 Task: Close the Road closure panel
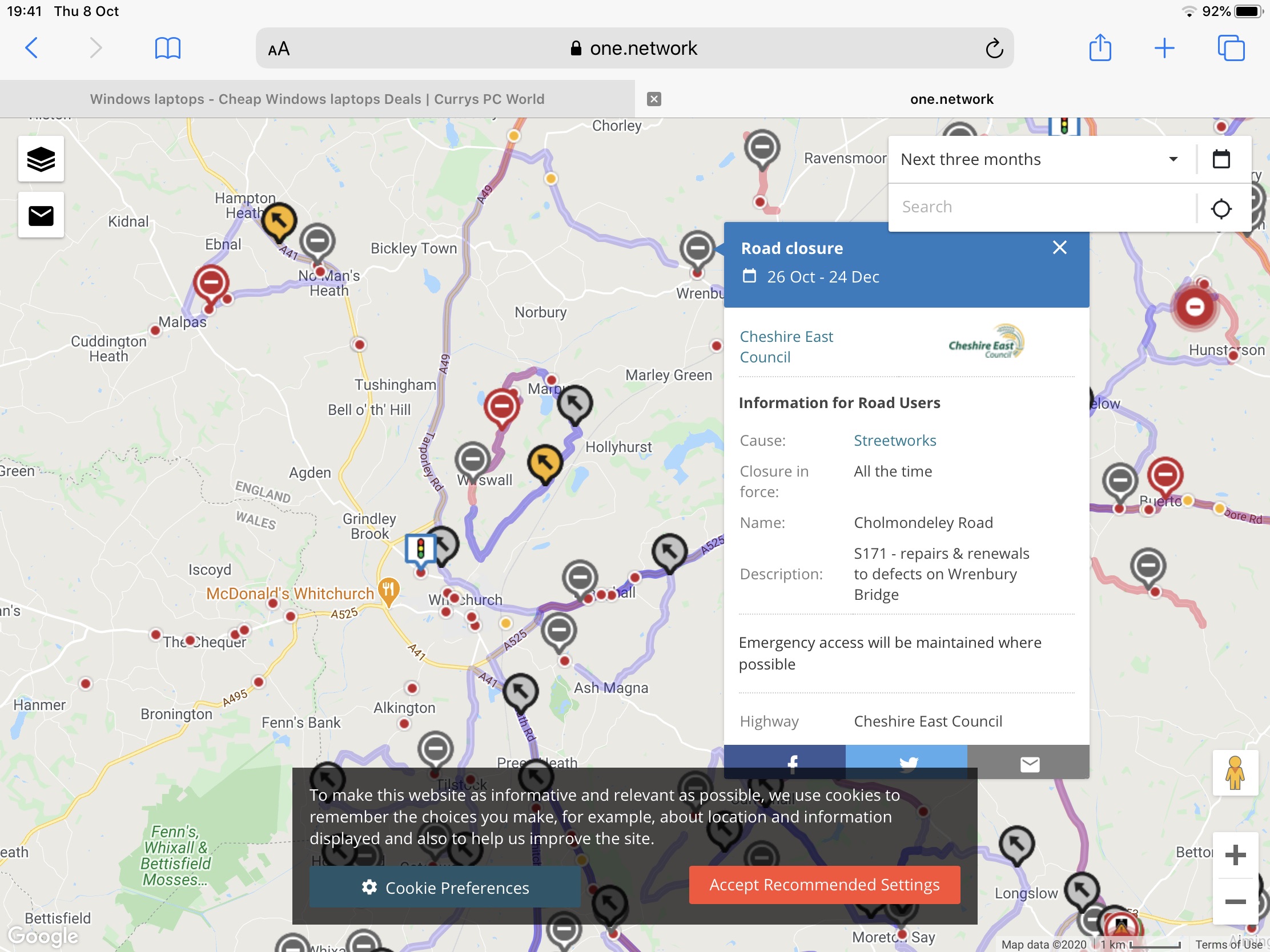click(1059, 247)
